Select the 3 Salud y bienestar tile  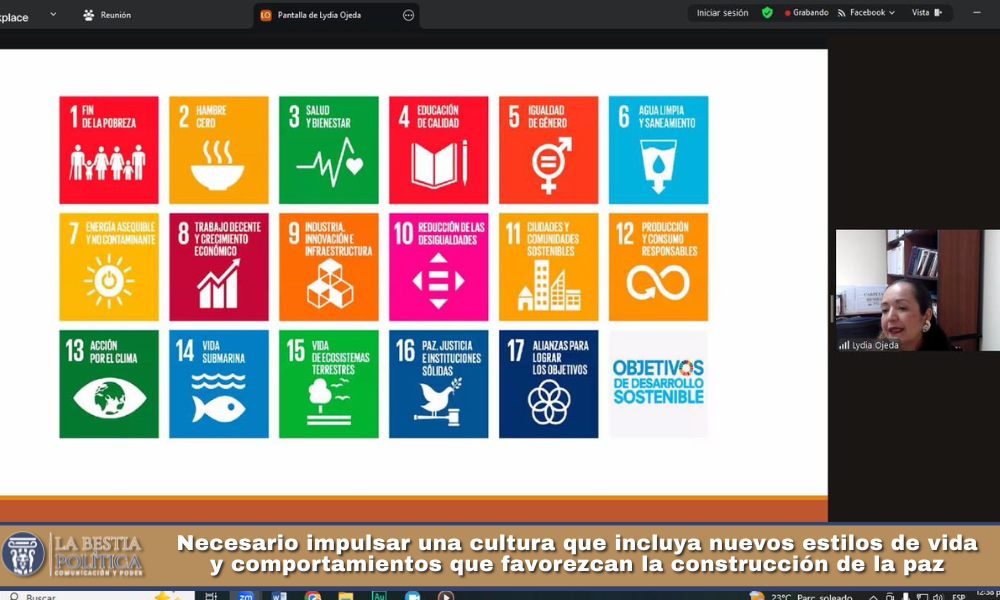[x=328, y=150]
